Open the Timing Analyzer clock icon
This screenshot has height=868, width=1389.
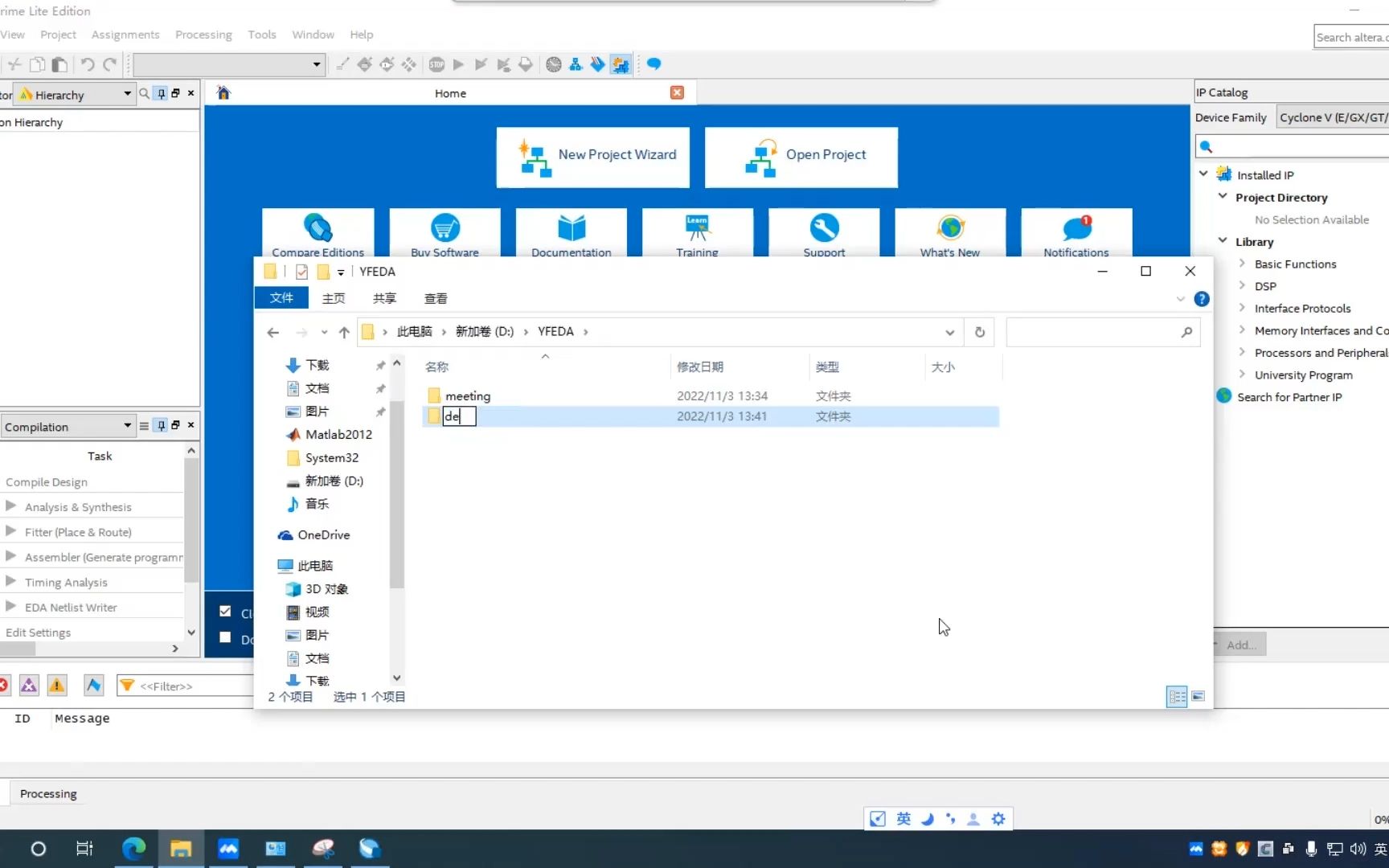tap(554, 64)
